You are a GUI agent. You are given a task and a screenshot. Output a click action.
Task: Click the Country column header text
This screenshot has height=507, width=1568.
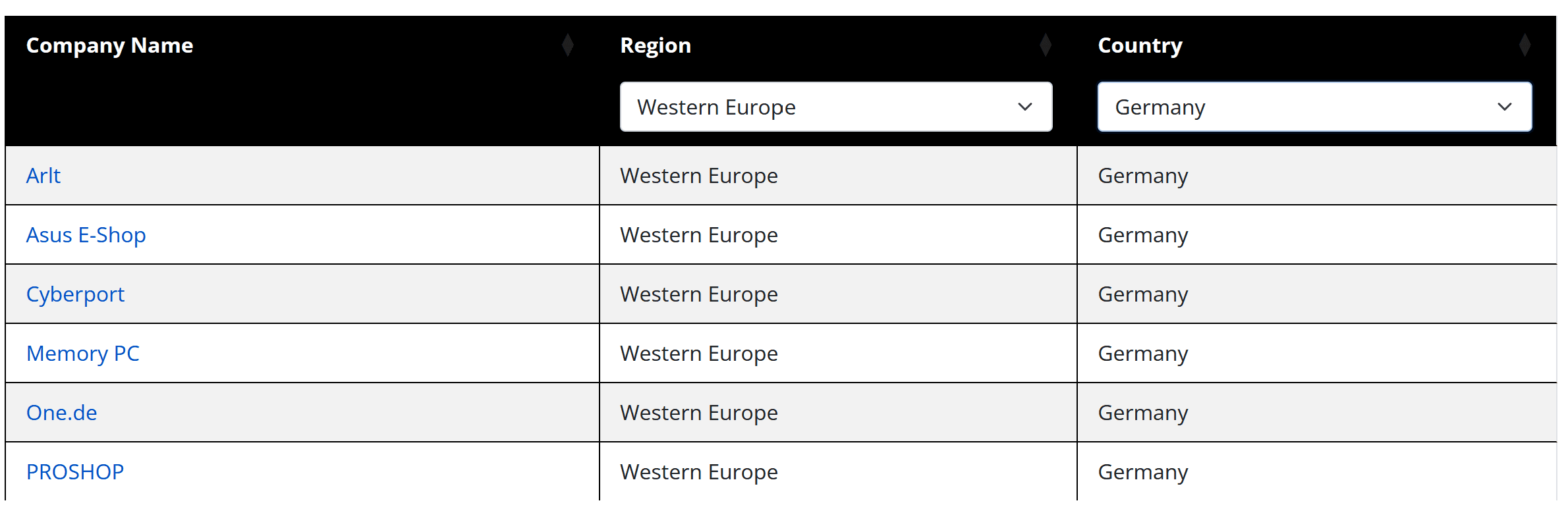pos(1140,45)
